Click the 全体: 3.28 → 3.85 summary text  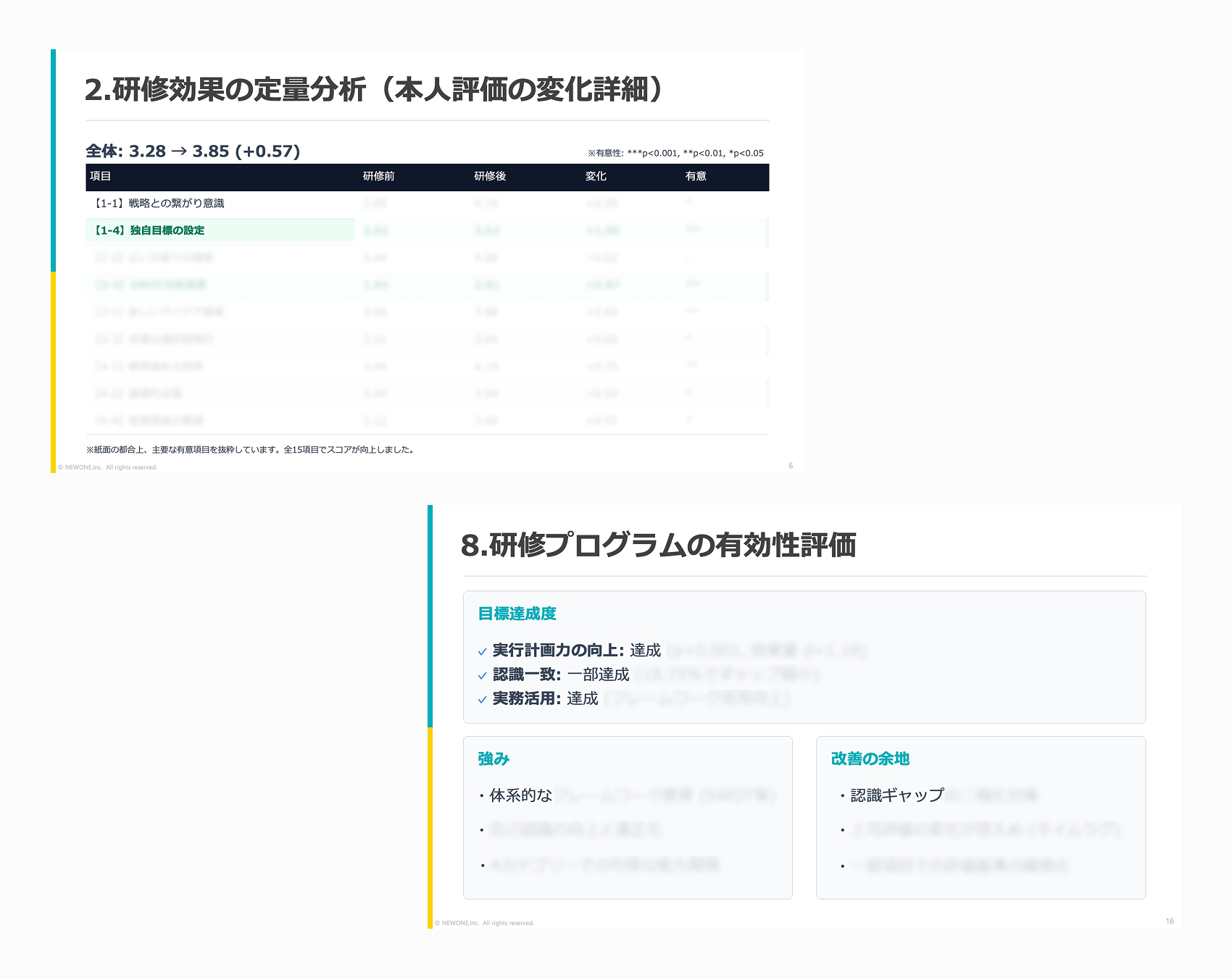coord(193,151)
